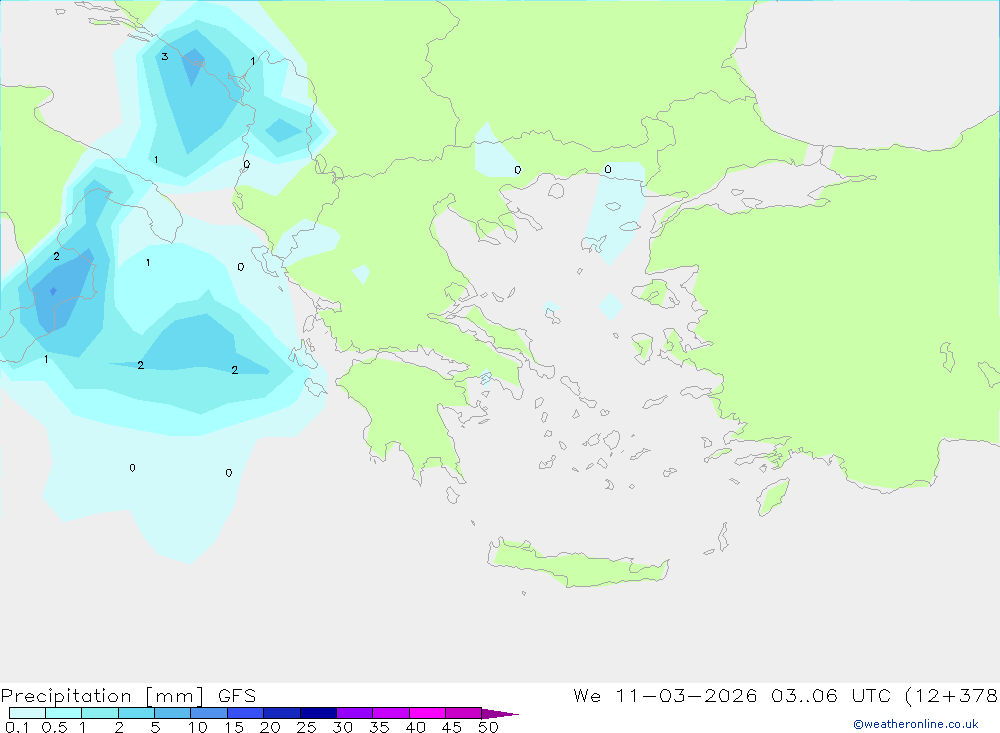Select the 2–5 mm legend swatch

pos(136,713)
